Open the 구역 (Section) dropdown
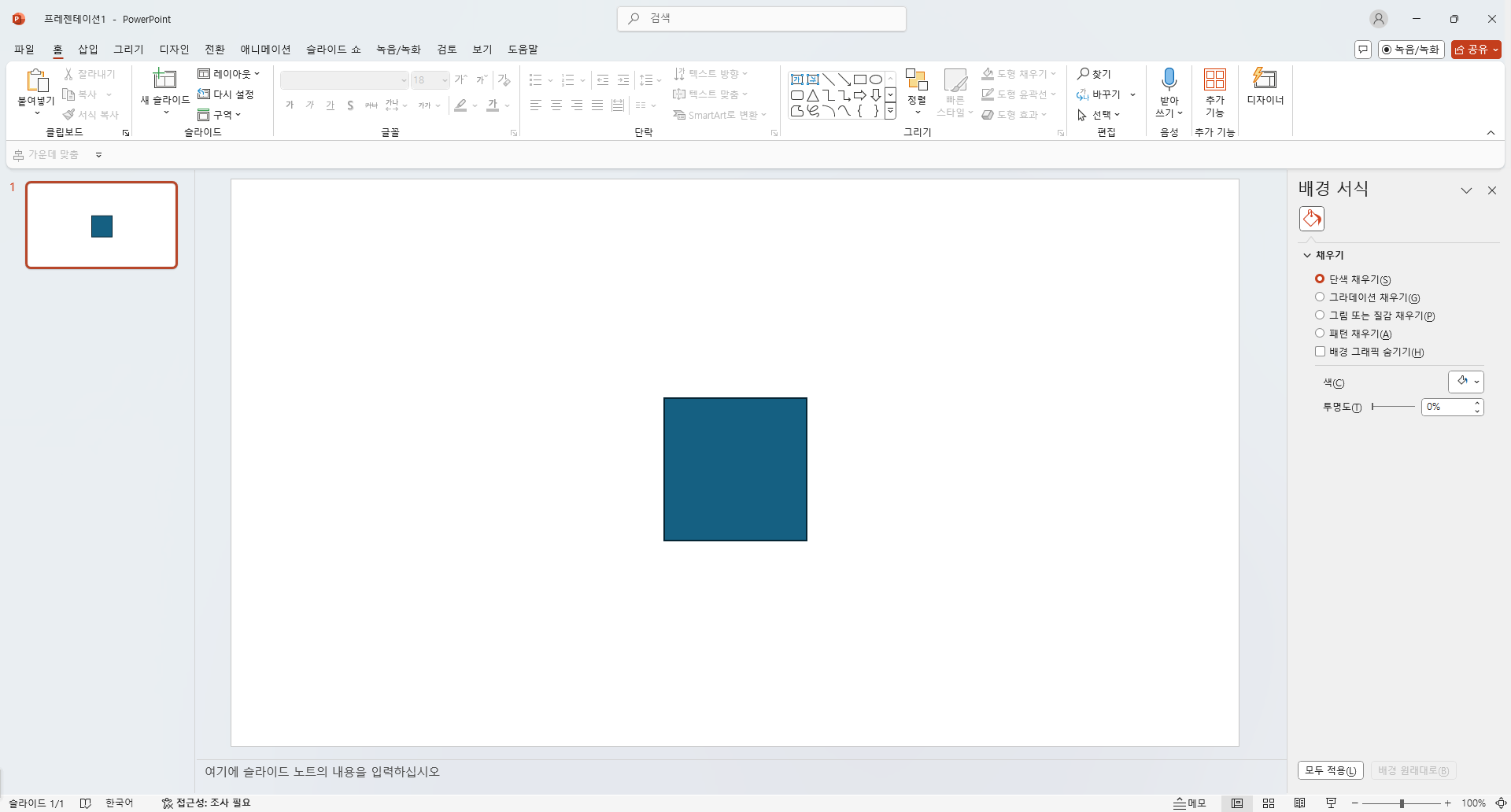 tap(220, 115)
